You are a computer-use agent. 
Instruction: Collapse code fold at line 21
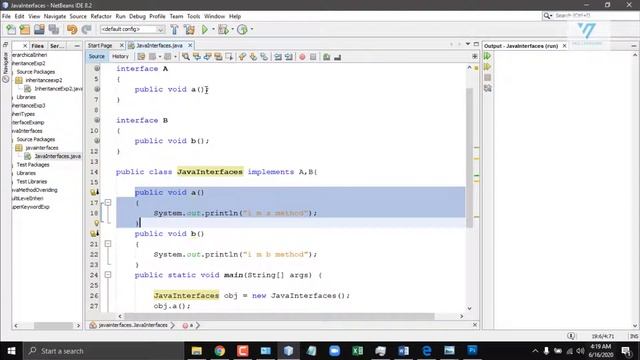point(108,244)
